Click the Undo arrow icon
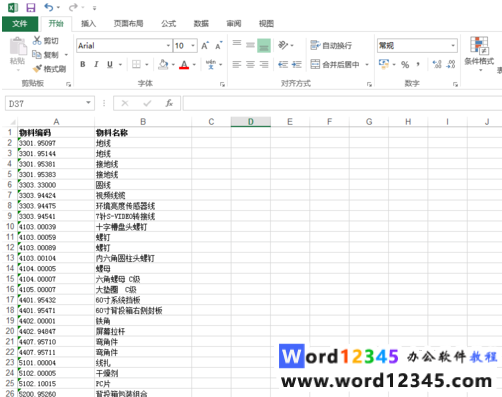Screen dimensions: 502x397 click(49, 7)
